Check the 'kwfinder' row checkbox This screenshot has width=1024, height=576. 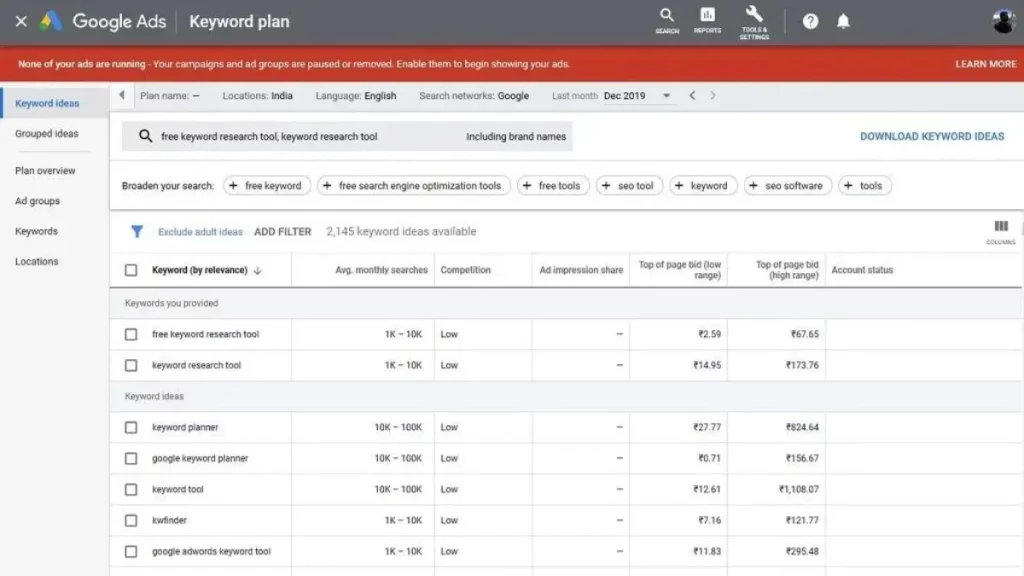point(131,520)
